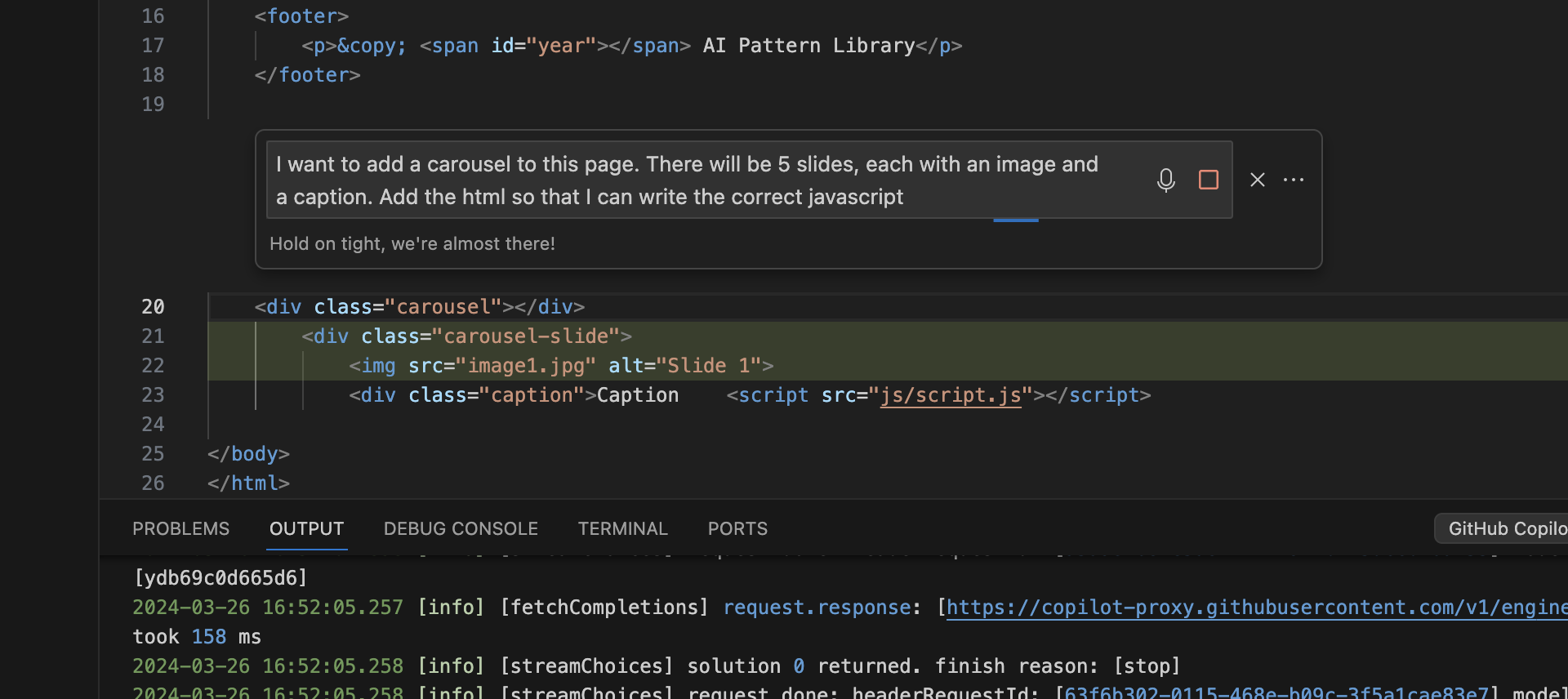Open the inline chat more actions ellipsis

click(x=1294, y=180)
